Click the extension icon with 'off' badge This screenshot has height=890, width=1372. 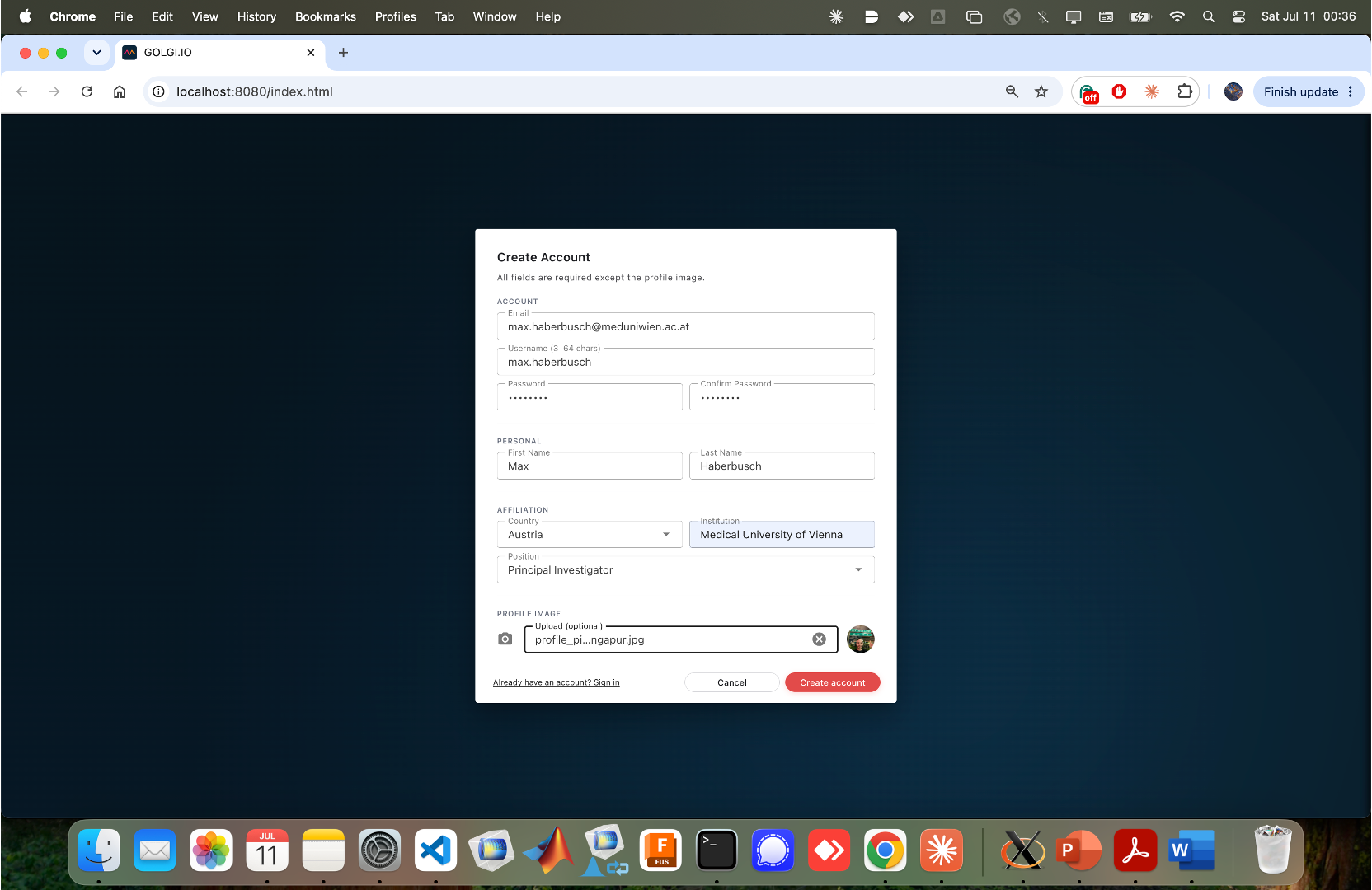tap(1088, 92)
